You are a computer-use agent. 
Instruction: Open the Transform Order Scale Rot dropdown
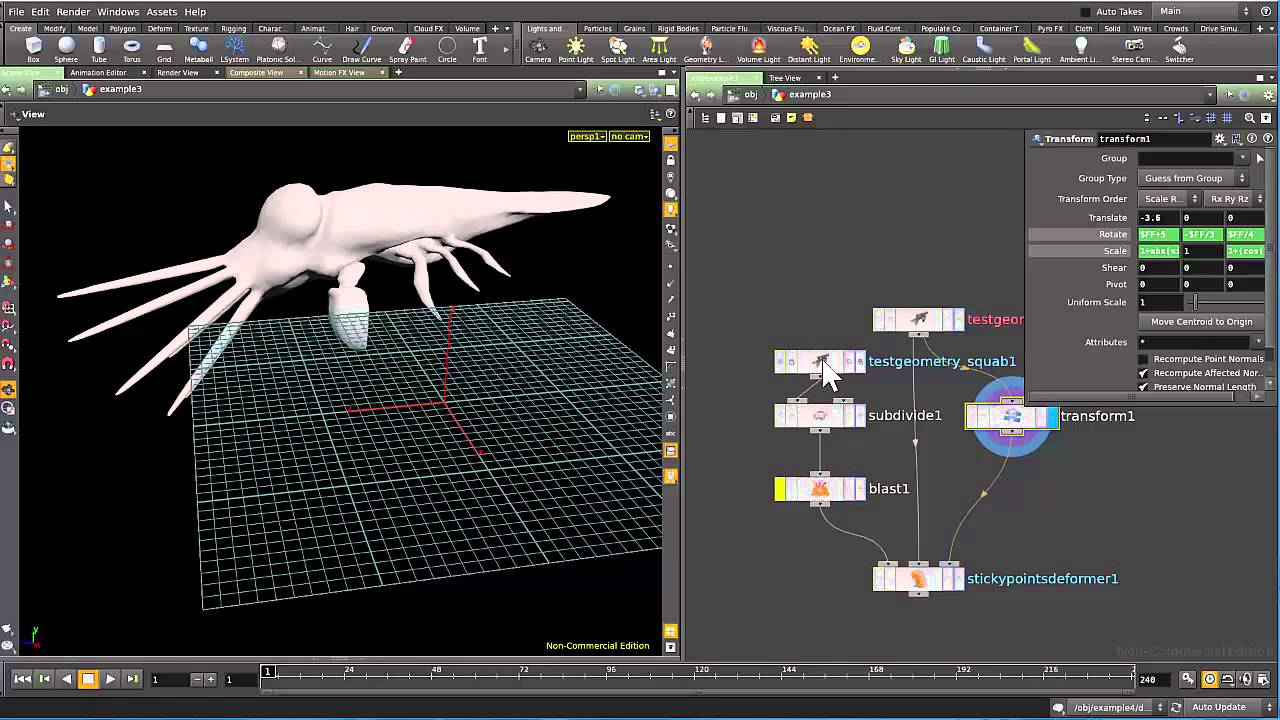(x=1169, y=199)
